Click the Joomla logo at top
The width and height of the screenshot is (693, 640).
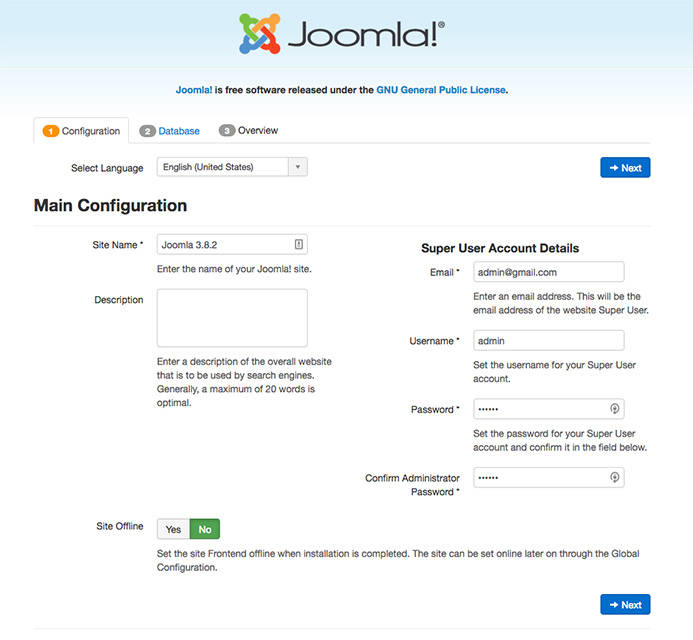(x=342, y=34)
